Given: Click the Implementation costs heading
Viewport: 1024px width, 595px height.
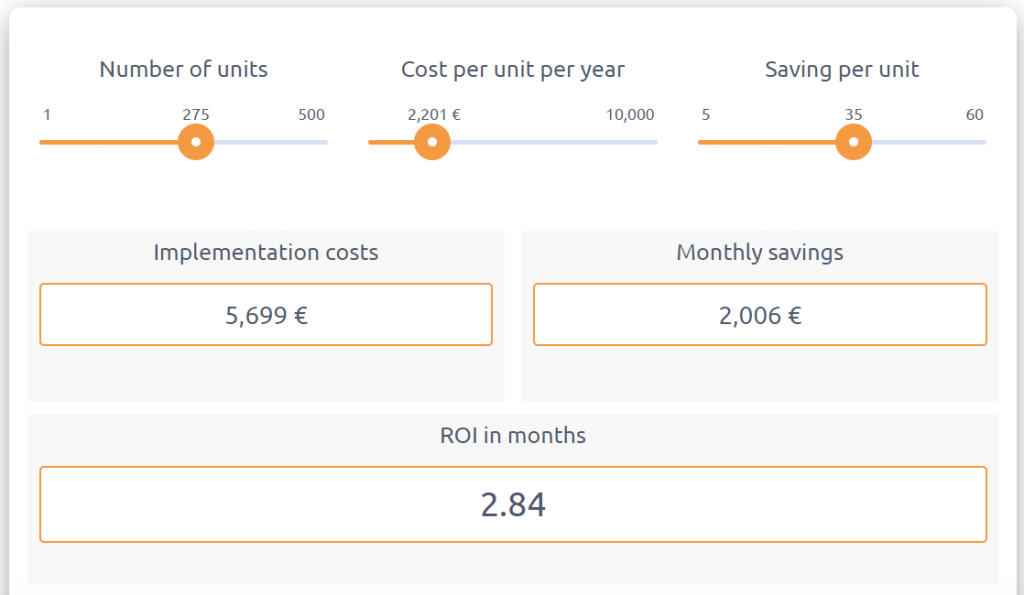Looking at the screenshot, I should 265,252.
